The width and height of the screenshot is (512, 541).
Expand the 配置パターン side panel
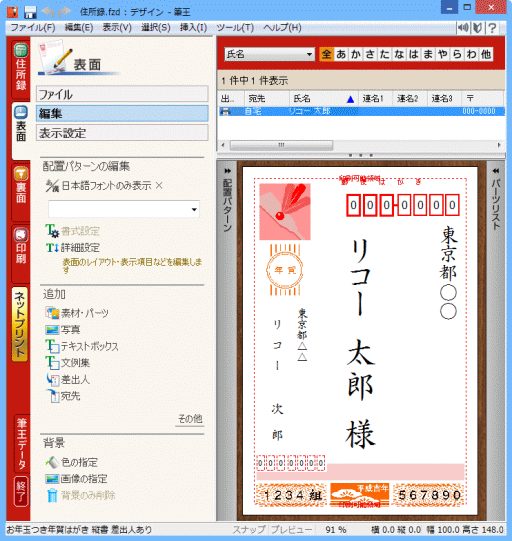(x=227, y=201)
